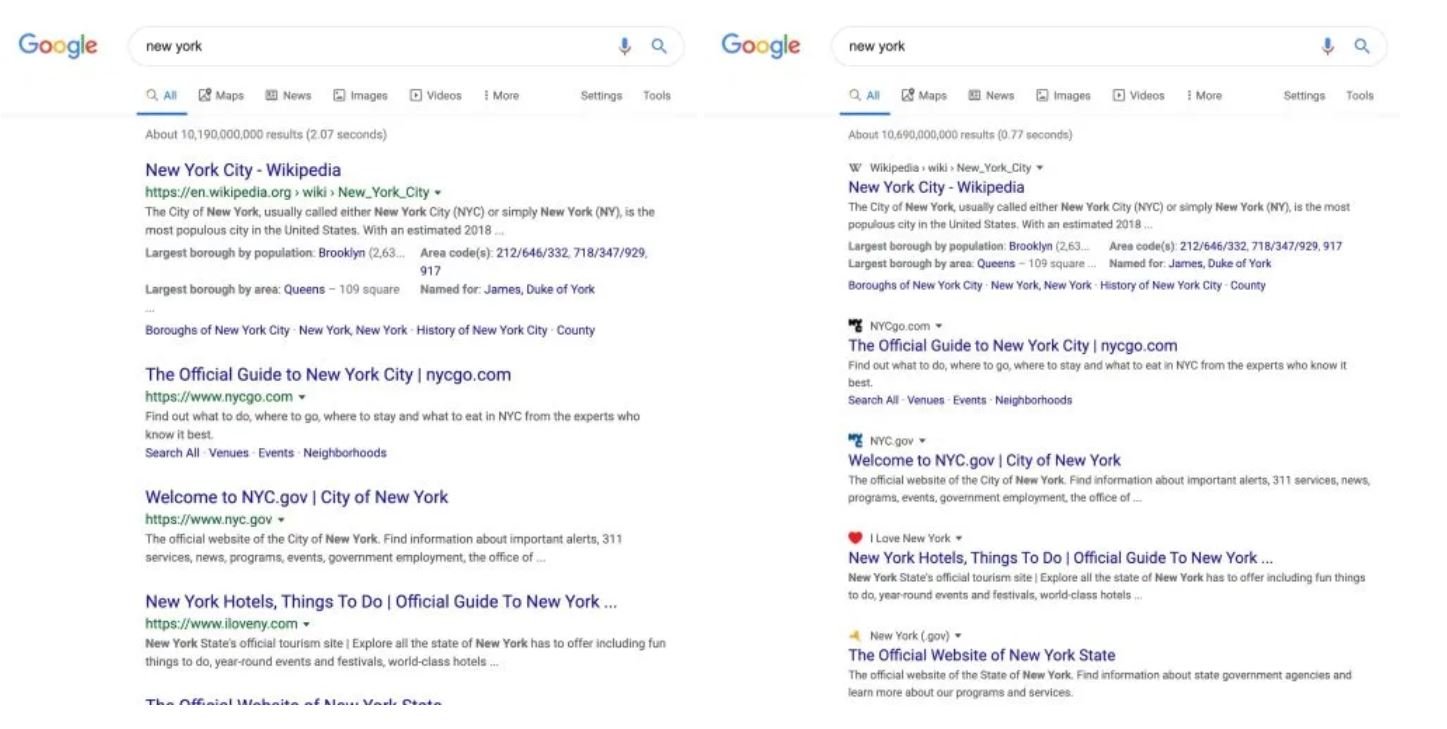Click the NYC.gov favicon icon
Screen dimensions: 1447x729
(x=855, y=441)
